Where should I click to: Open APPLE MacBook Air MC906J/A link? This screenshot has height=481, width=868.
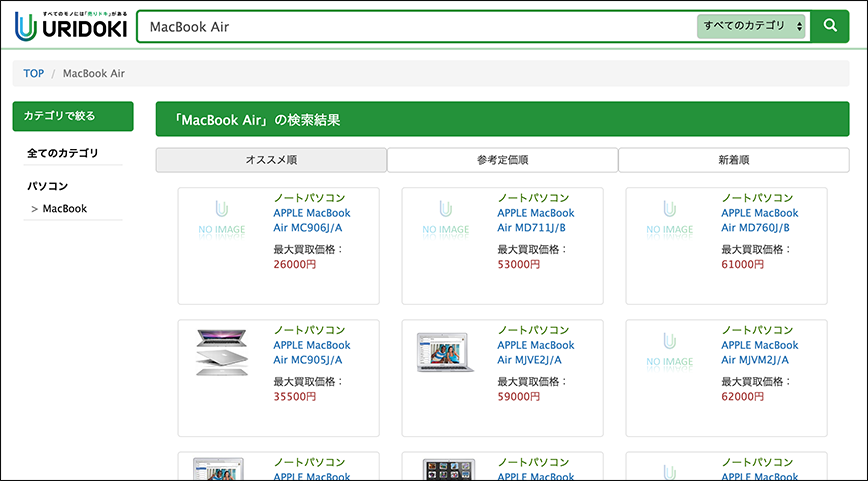point(312,220)
